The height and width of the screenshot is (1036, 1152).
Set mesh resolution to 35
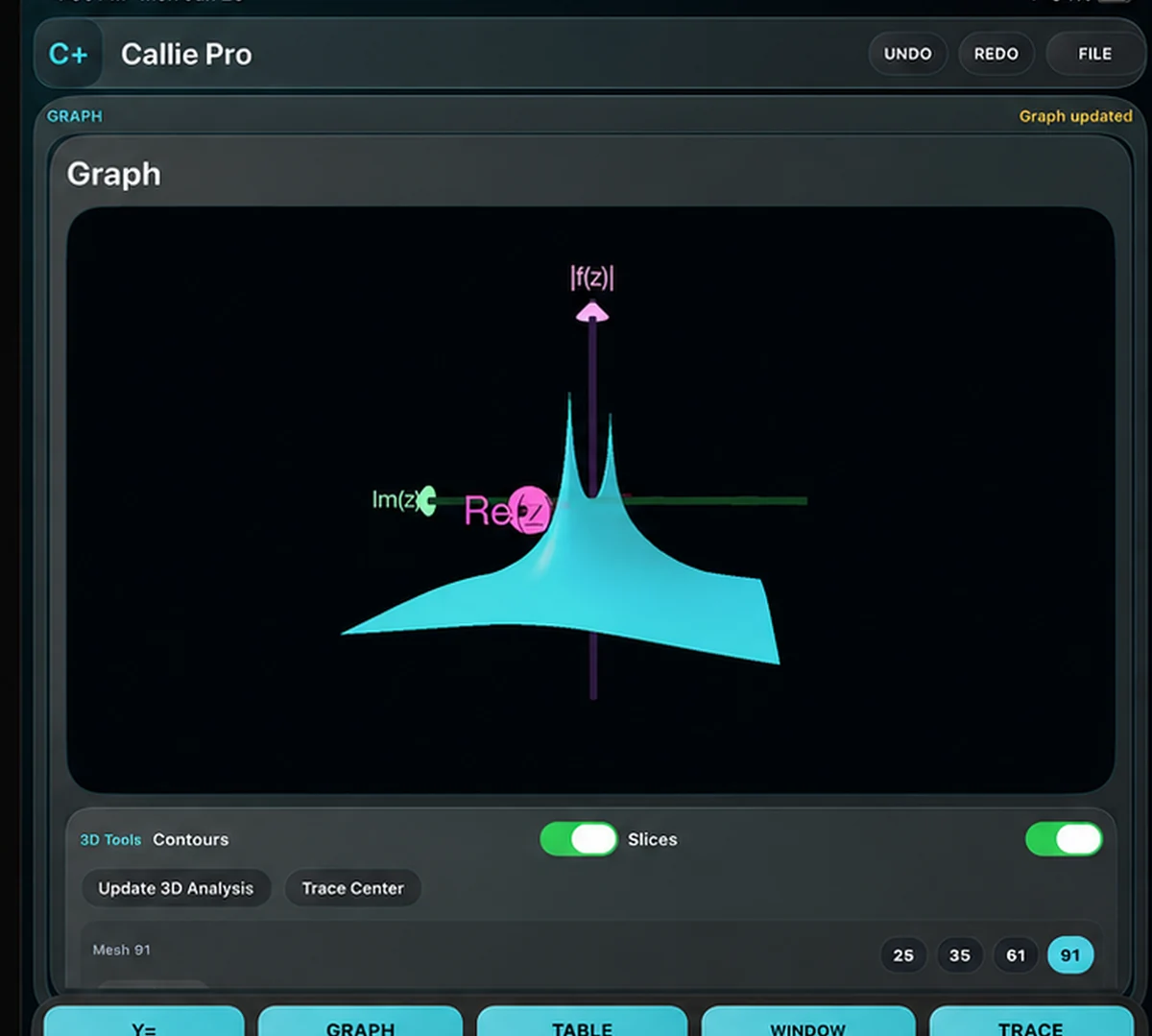(959, 955)
